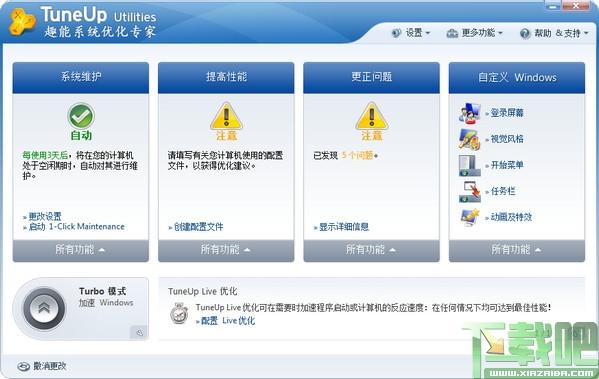599x379 pixels.
Task: Select the 更正问题 panel header
Action: pos(372,78)
